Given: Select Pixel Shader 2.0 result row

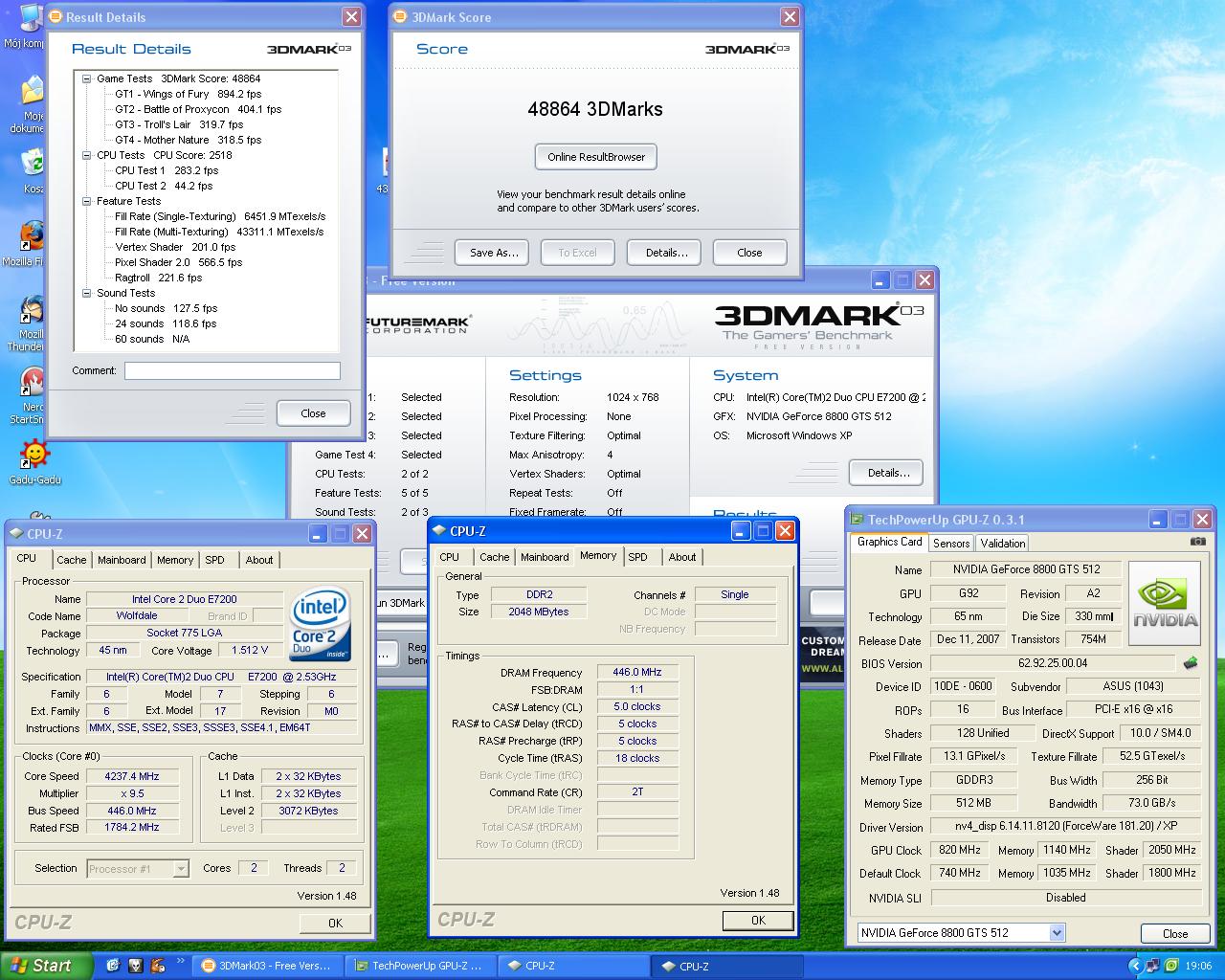Looking at the screenshot, I should click(x=179, y=262).
